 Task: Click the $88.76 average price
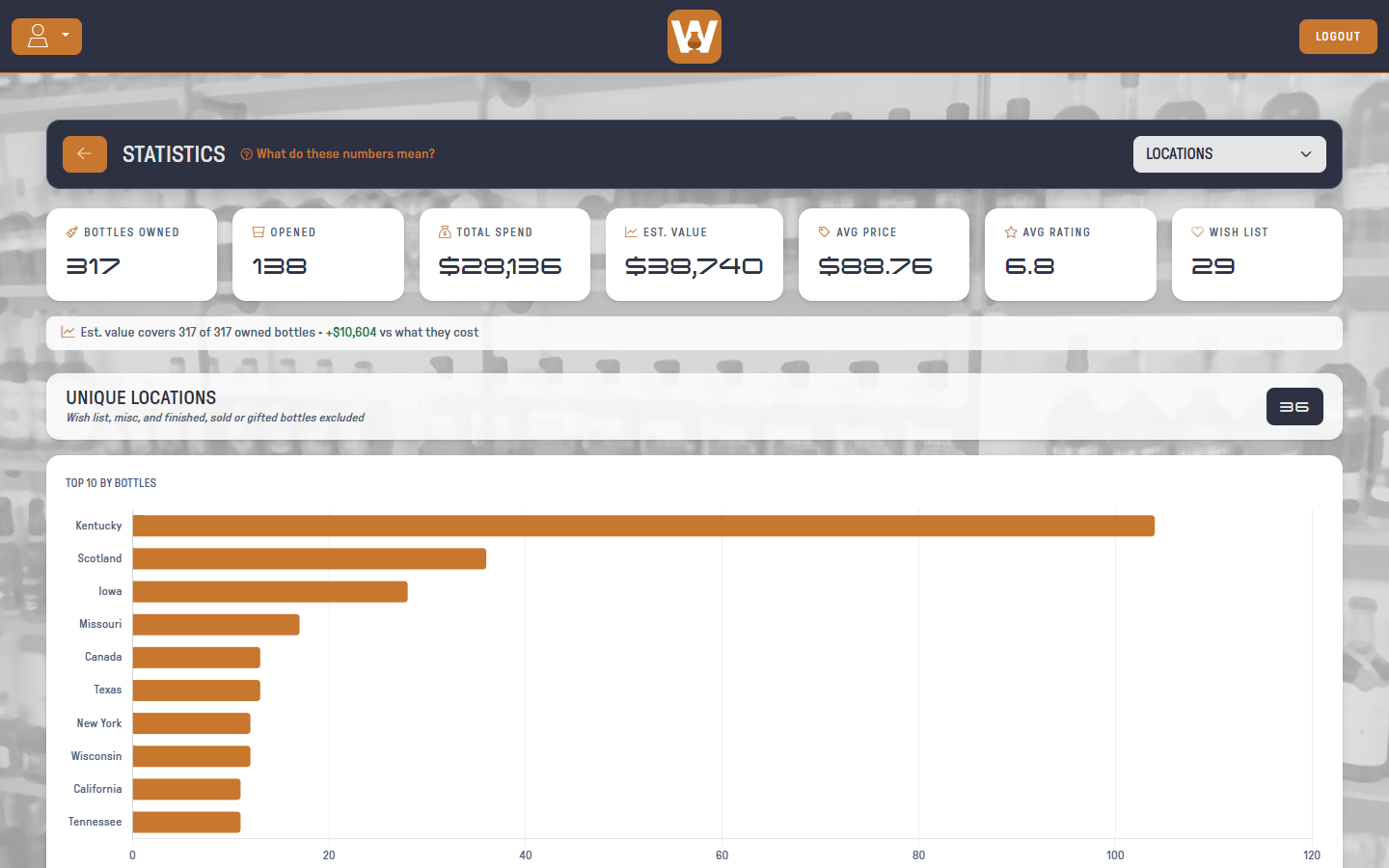coord(875,266)
